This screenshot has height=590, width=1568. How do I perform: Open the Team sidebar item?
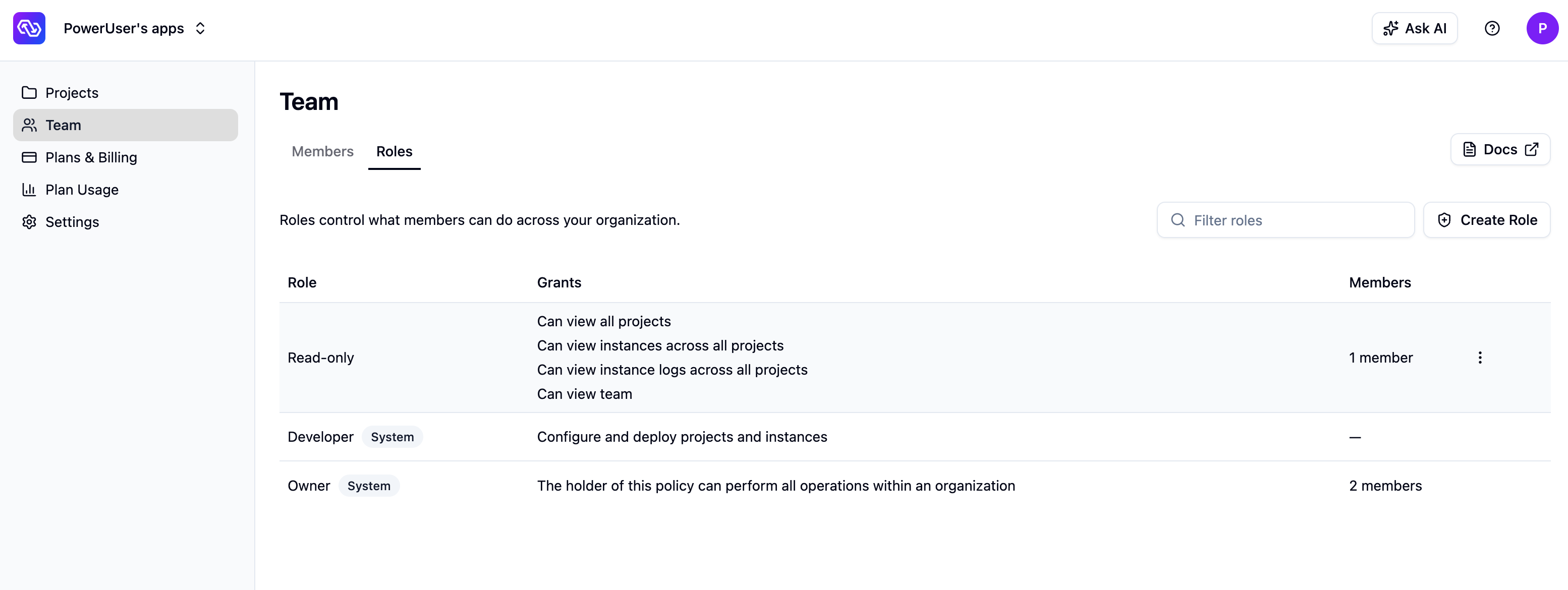point(126,125)
